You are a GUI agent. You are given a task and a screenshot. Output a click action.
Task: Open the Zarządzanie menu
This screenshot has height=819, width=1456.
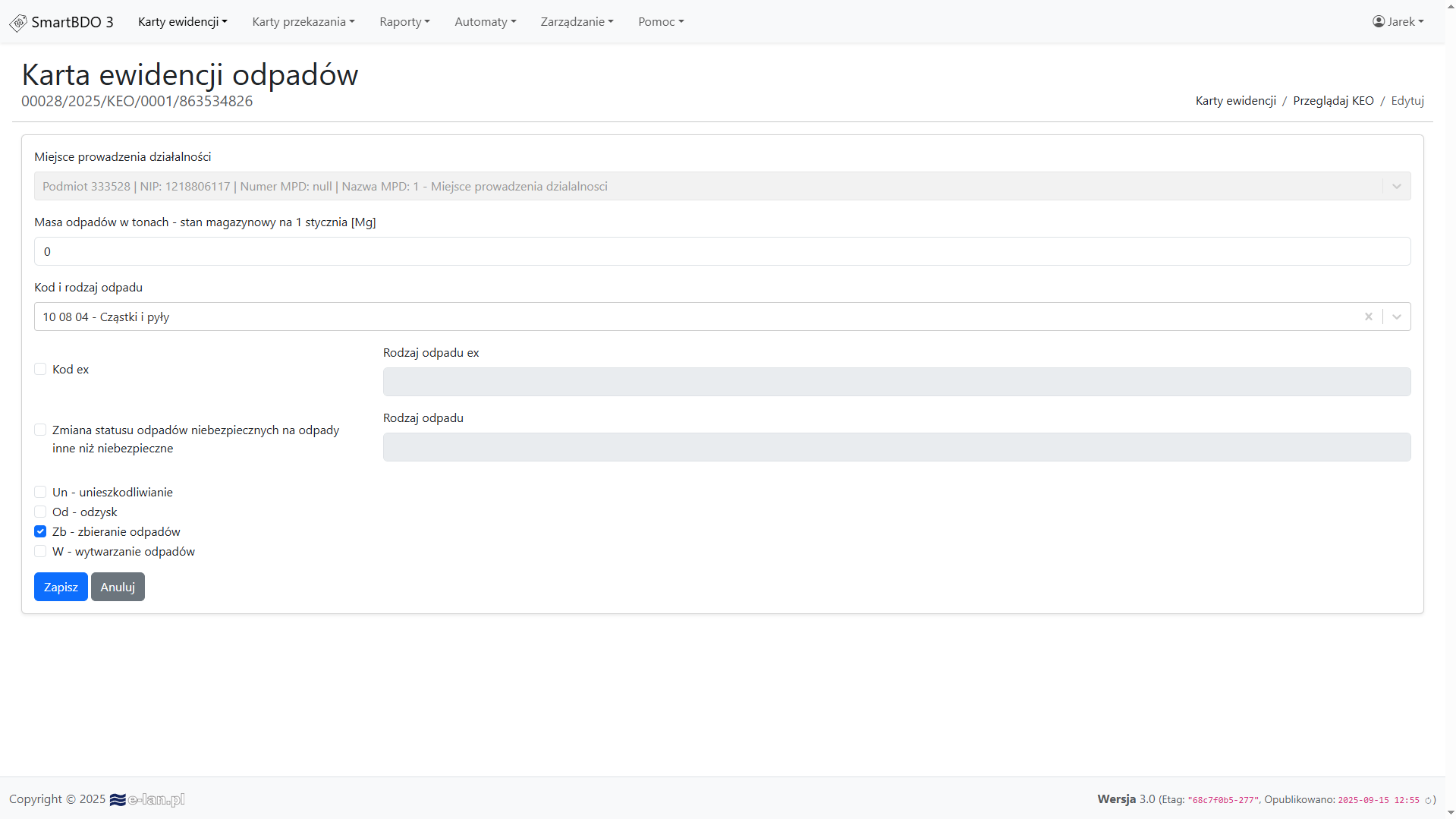click(577, 21)
